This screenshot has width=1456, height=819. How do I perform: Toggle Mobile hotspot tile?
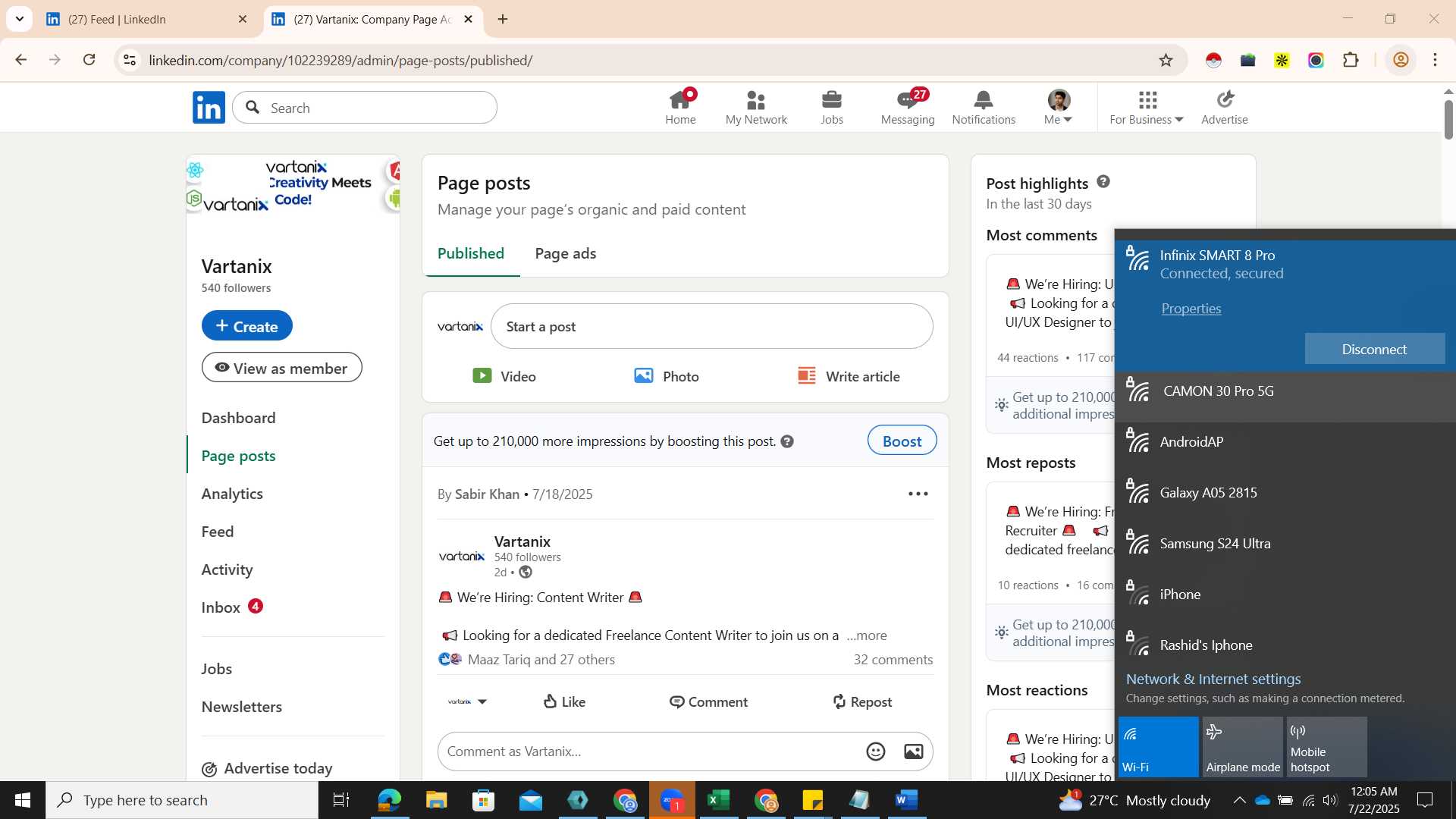pyautogui.click(x=1326, y=747)
